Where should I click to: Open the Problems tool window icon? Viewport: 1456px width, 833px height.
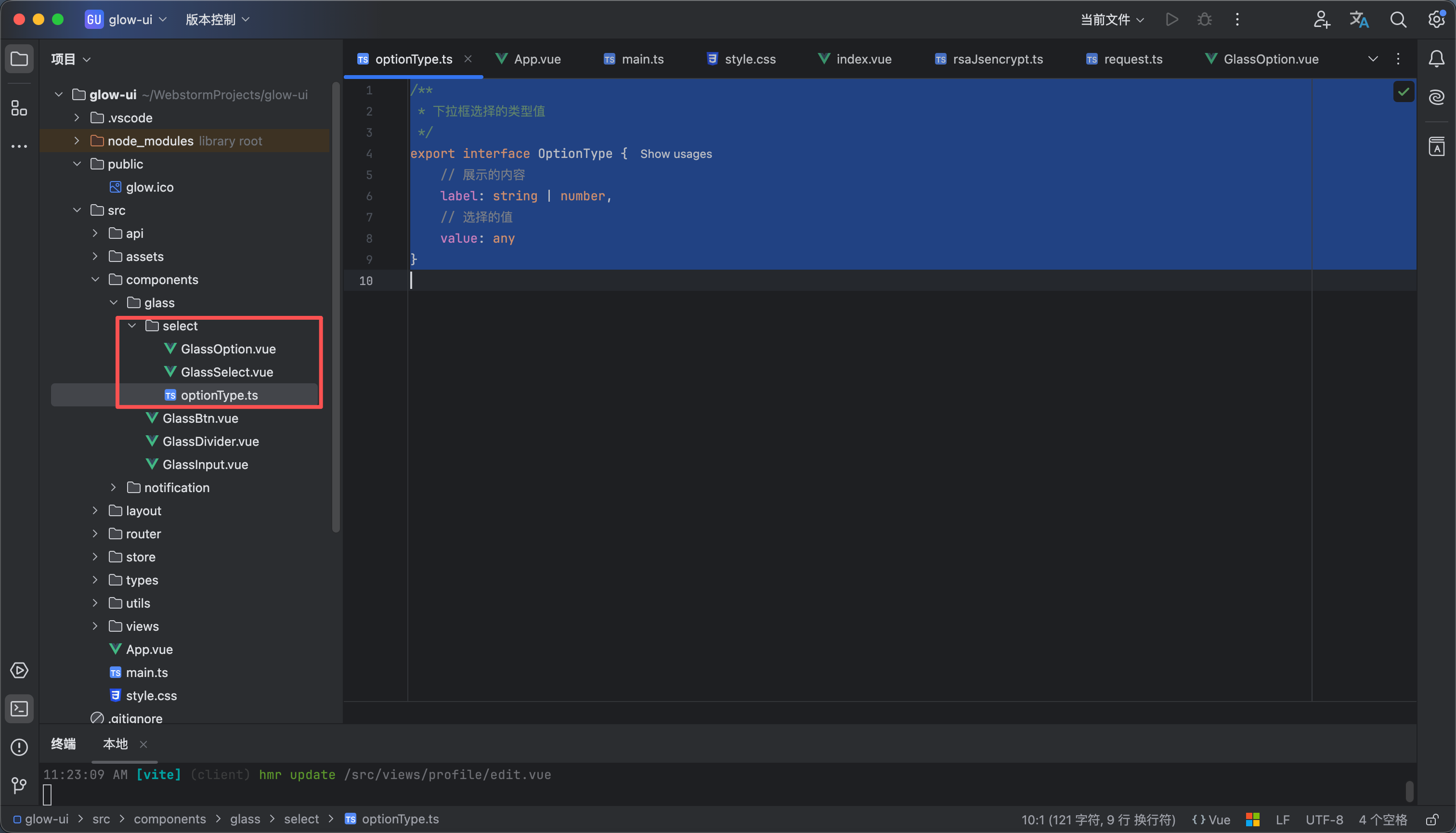19,747
